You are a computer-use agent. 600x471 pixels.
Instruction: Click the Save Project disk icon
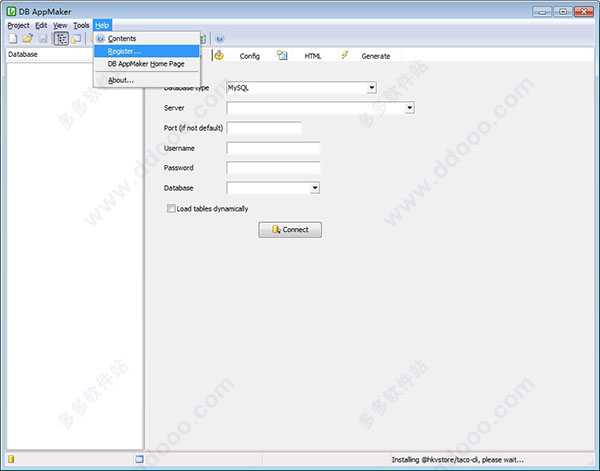(43, 38)
